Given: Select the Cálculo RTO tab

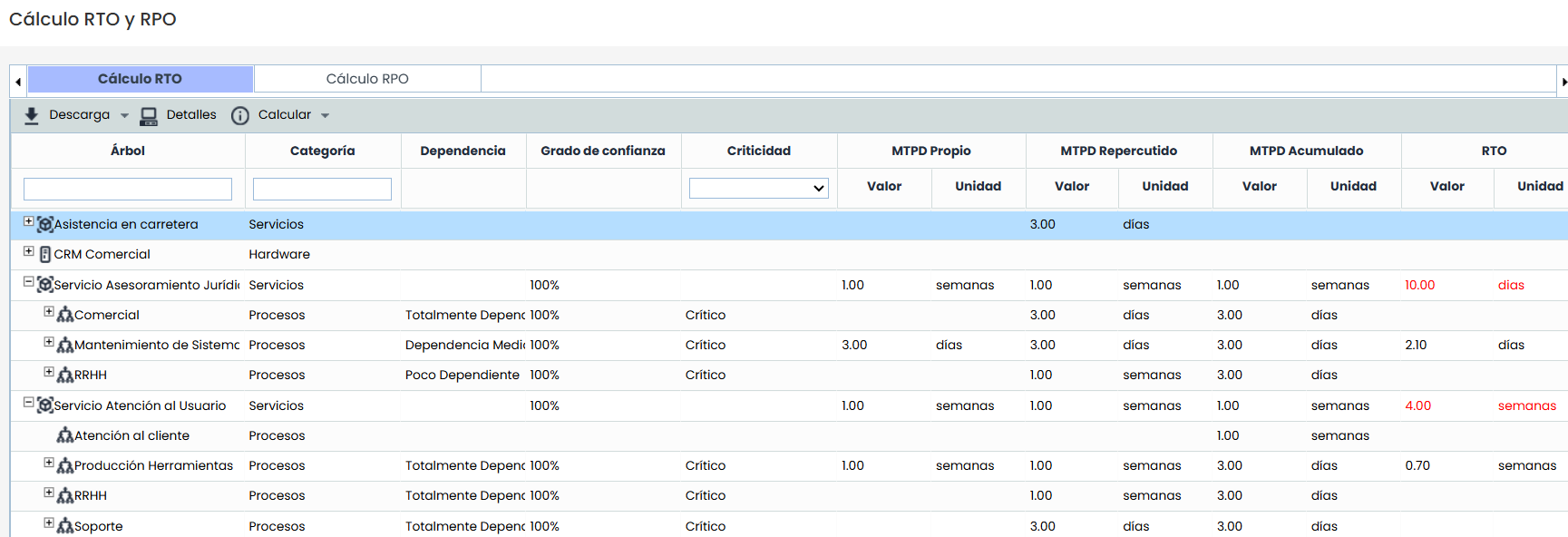Looking at the screenshot, I should click(x=141, y=79).
